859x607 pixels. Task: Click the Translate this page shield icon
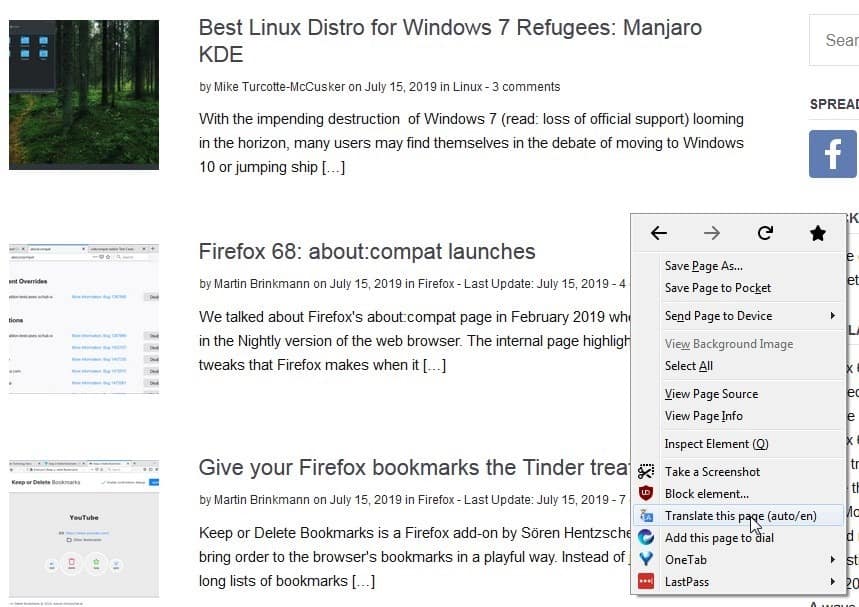pyautogui.click(x=647, y=515)
